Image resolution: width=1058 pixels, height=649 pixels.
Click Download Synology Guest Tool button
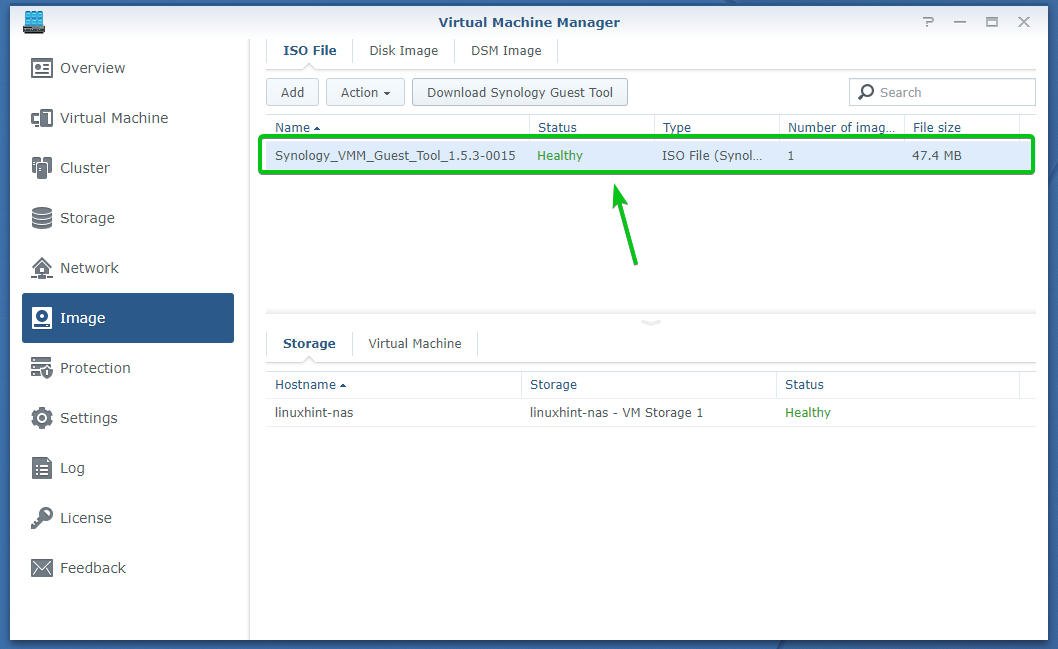tap(520, 92)
